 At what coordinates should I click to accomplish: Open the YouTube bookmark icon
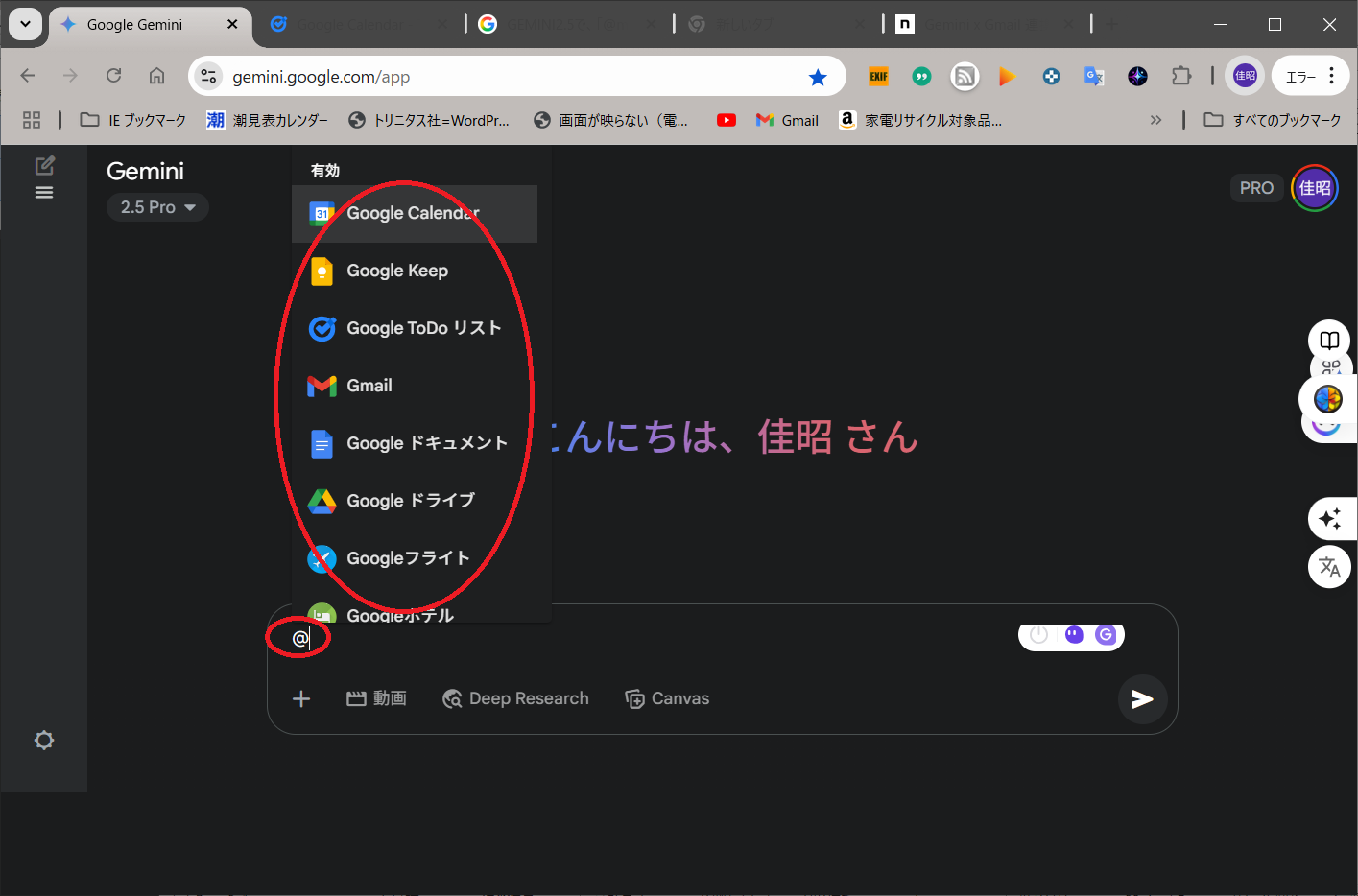tap(727, 120)
